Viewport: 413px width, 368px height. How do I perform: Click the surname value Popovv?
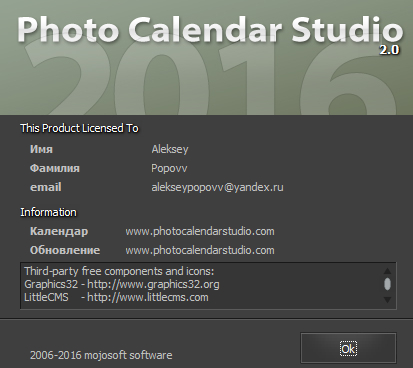pos(169,168)
